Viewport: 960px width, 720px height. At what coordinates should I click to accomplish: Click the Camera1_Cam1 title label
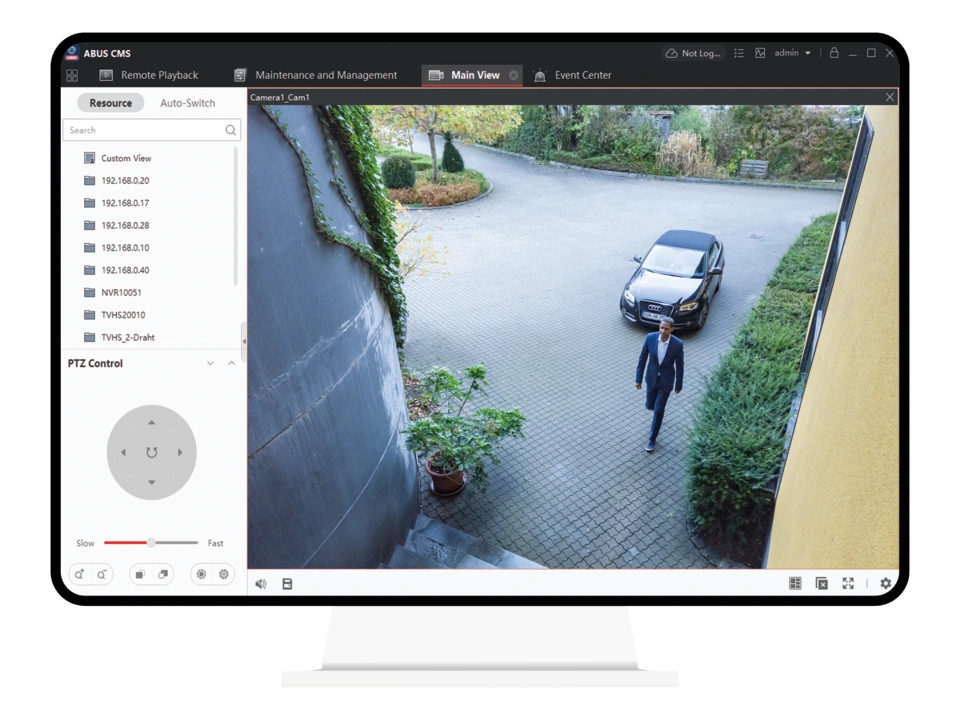[x=280, y=97]
